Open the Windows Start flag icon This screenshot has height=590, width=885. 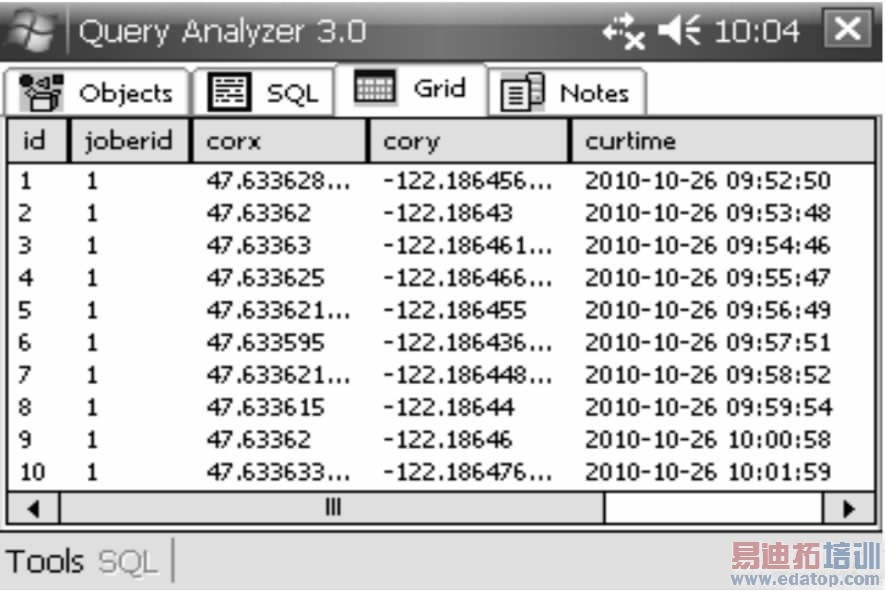(32, 31)
